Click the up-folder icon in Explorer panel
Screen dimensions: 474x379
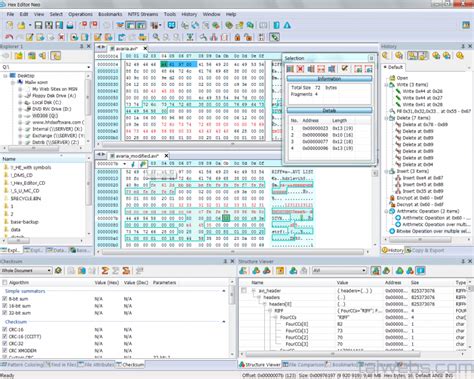[19, 56]
